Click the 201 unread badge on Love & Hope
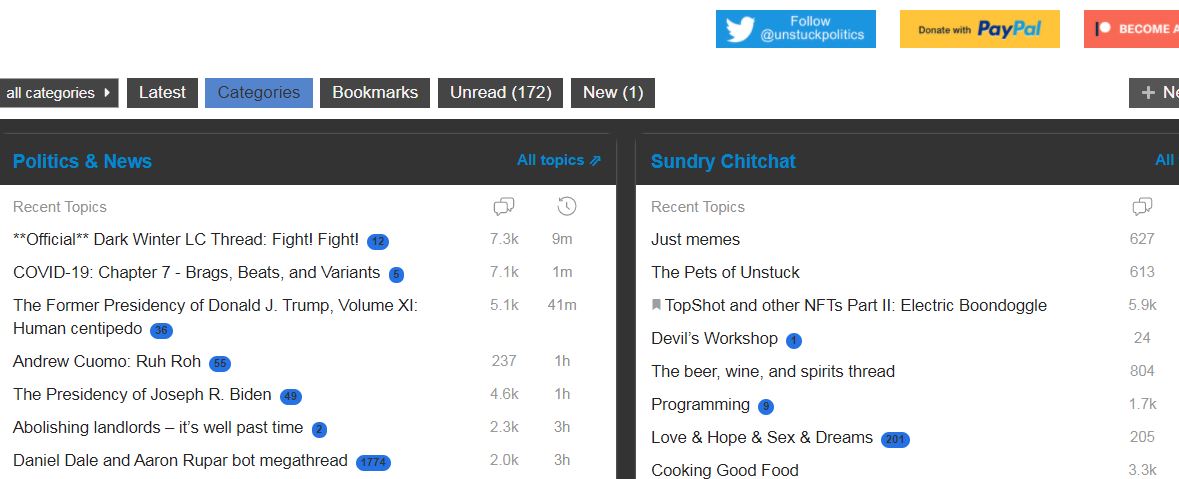Viewport: 1179px width, 479px height. pyautogui.click(x=895, y=439)
